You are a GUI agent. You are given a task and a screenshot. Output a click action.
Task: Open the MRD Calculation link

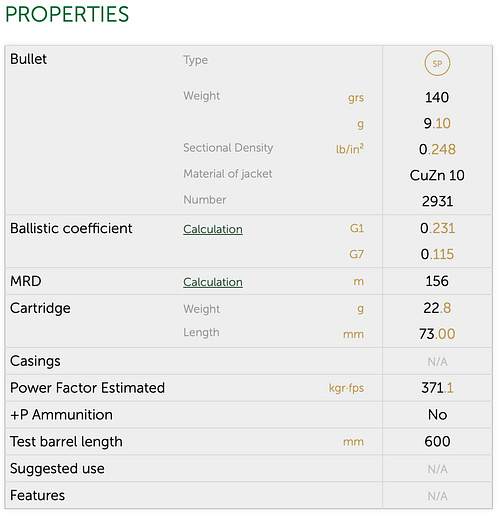(213, 282)
